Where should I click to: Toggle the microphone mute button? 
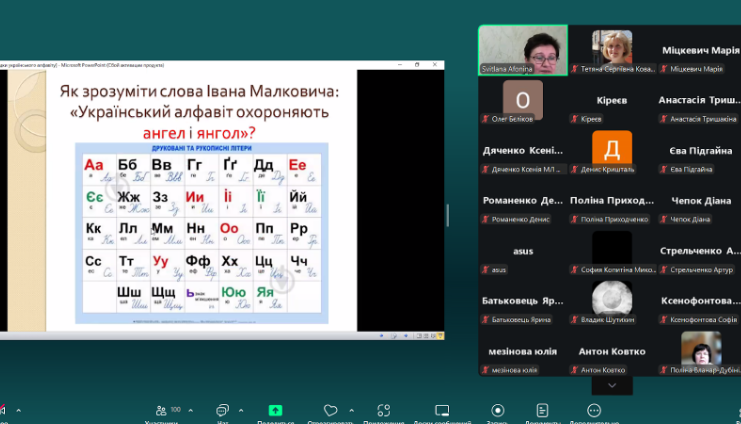tap(3, 410)
